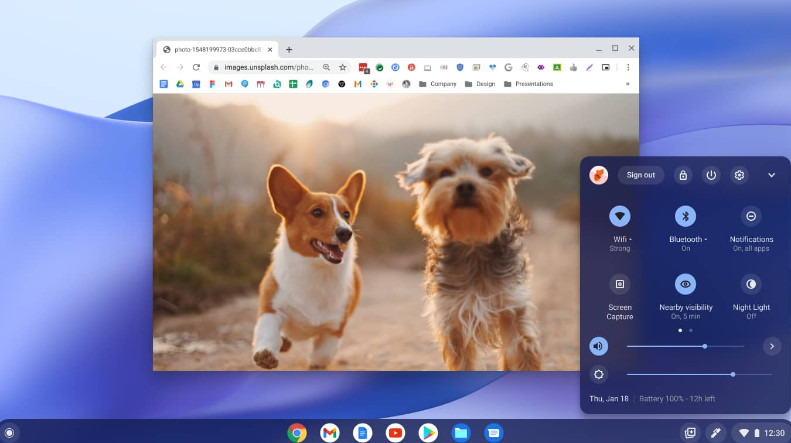
Task: Click the brightness slider
Action: pos(699,374)
